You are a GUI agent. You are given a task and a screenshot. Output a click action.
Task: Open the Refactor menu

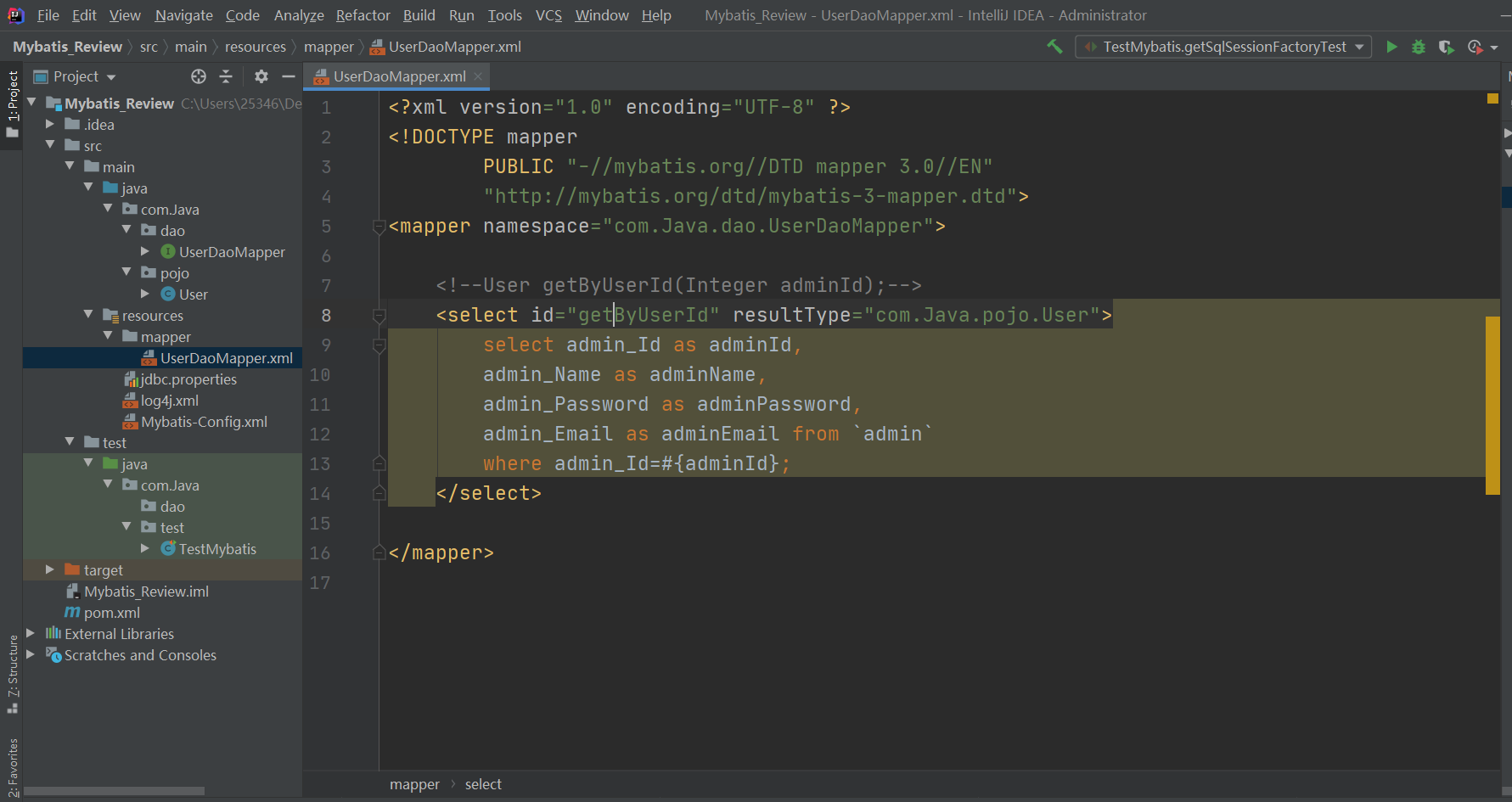point(363,15)
